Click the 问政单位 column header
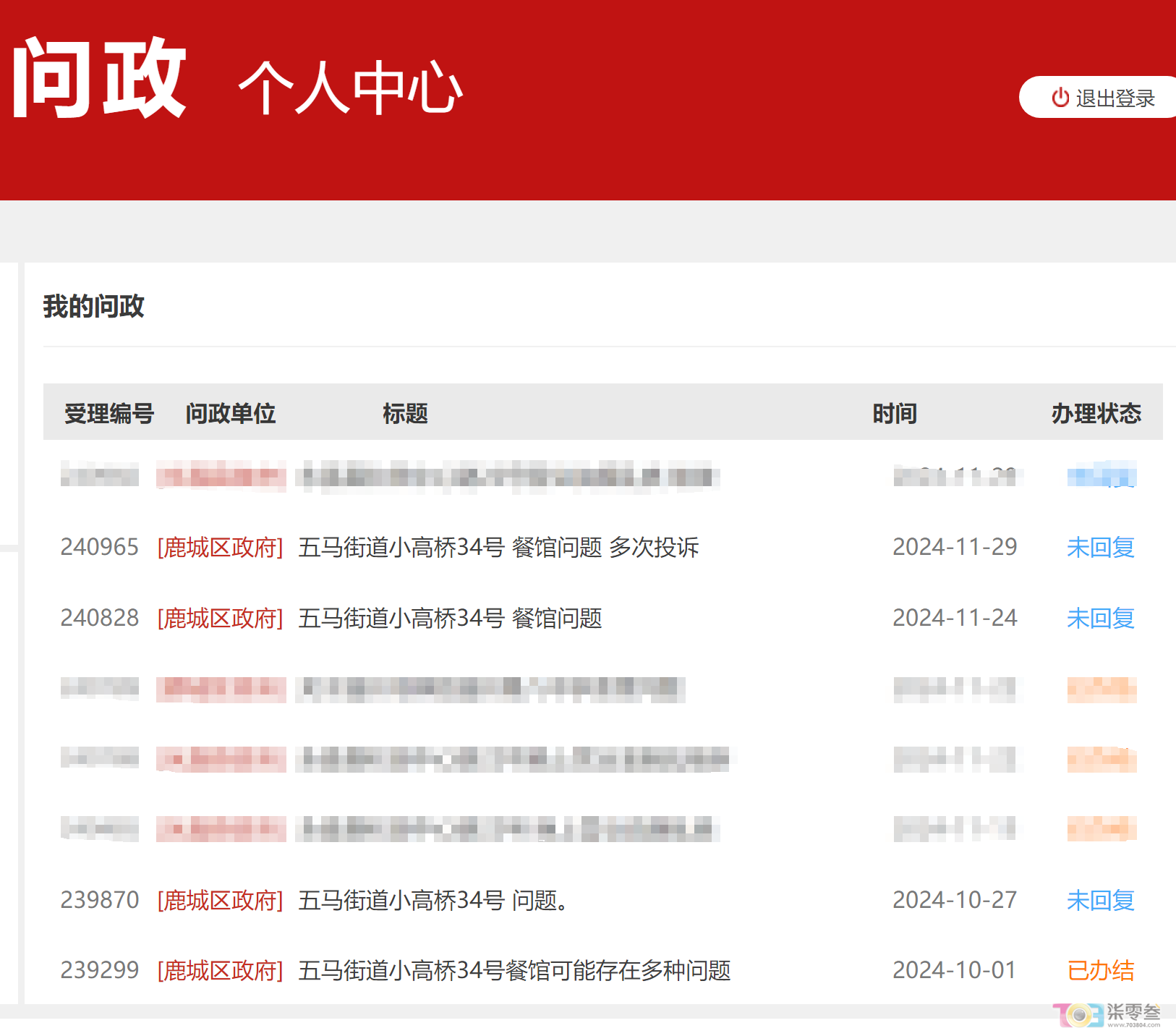The image size is (1176, 1036). click(231, 413)
